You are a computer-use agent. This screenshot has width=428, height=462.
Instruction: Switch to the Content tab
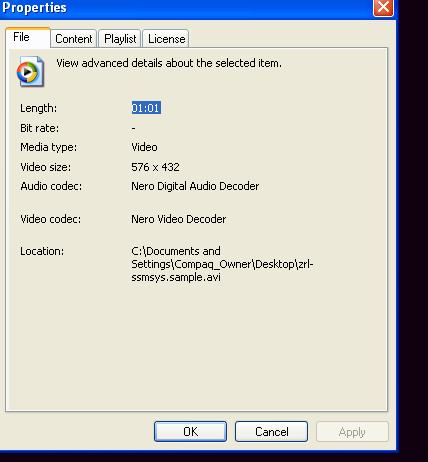pos(74,39)
